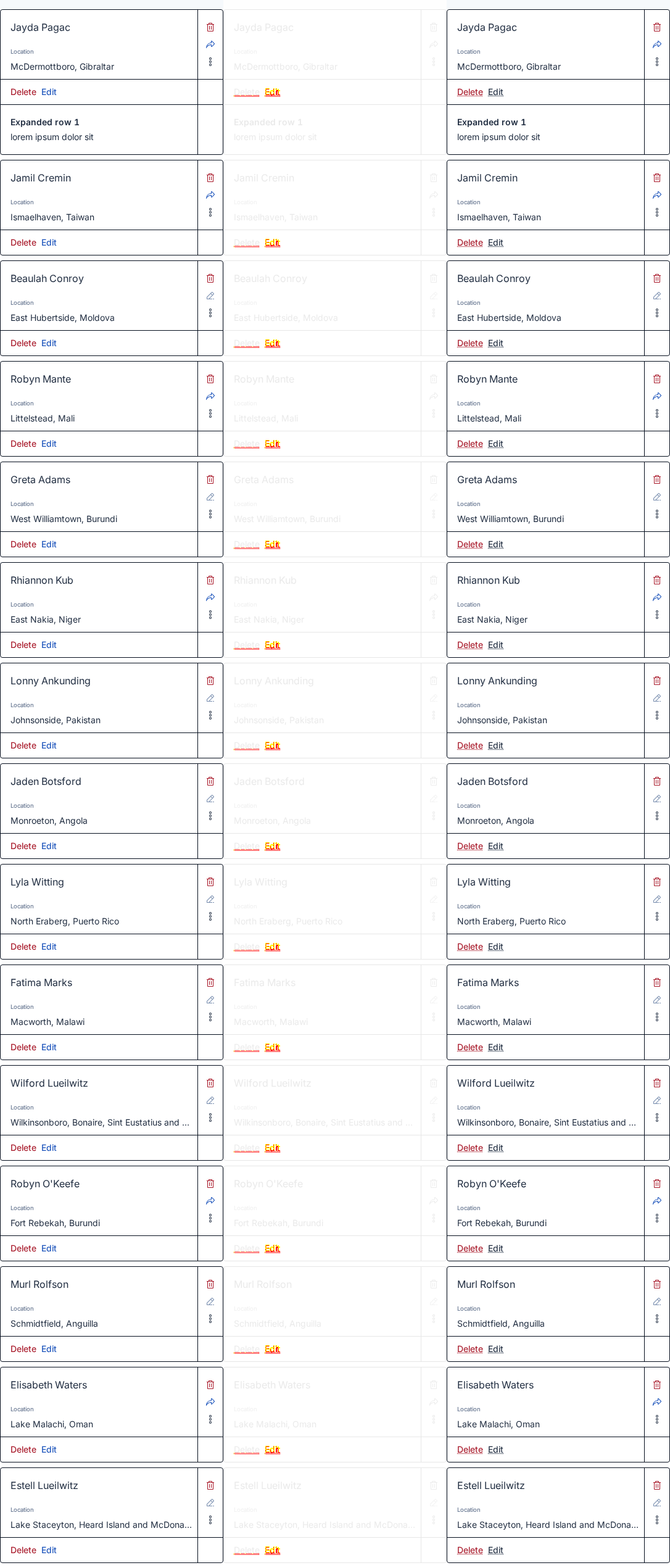Click the underlined Edit link under Lyla Witting, rightmost panel
The width and height of the screenshot is (670, 1568).
tap(495, 947)
